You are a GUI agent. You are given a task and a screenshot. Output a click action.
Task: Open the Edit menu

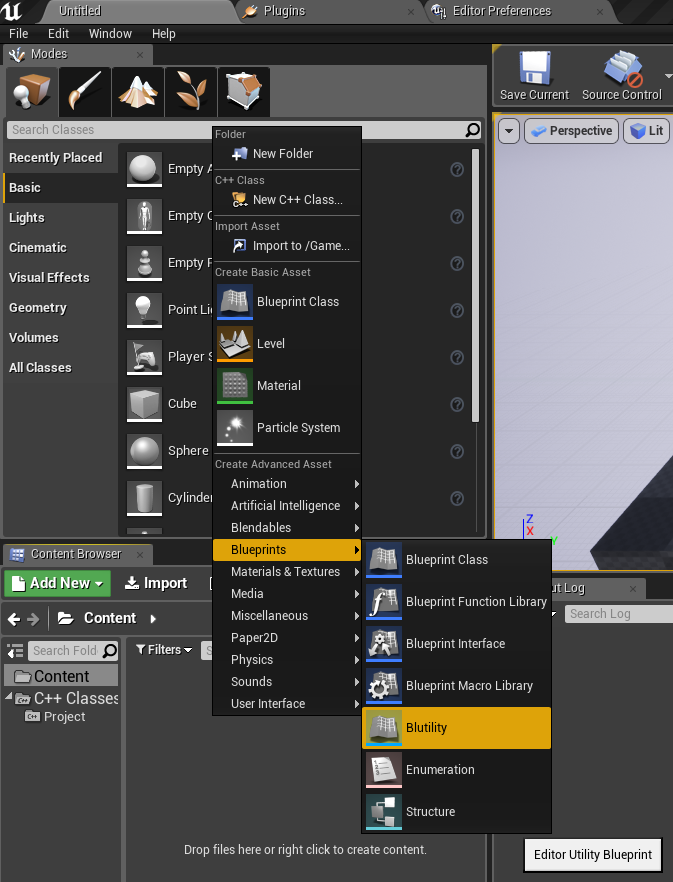(x=59, y=34)
